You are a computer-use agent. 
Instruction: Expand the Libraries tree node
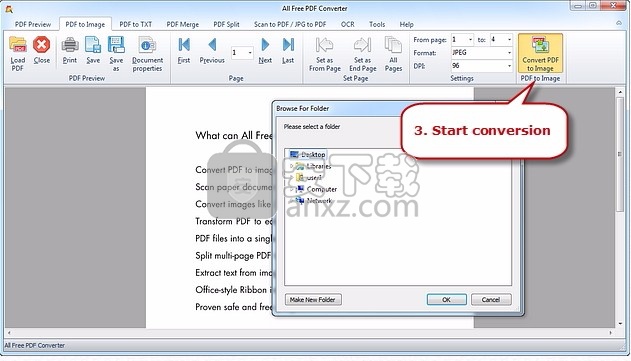[x=292, y=166]
